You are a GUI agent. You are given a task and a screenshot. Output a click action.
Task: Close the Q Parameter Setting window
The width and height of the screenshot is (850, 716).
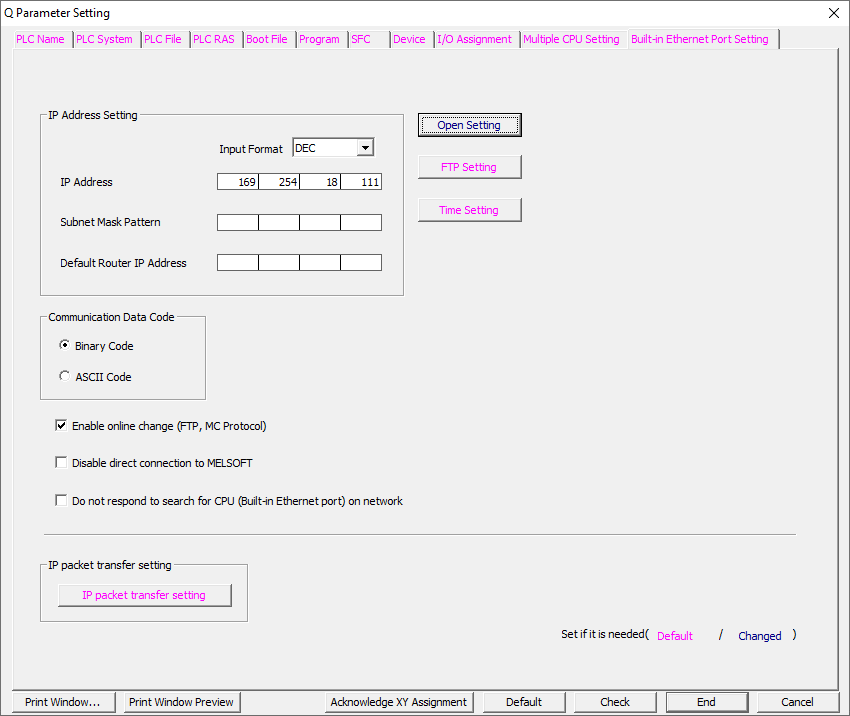coord(833,13)
